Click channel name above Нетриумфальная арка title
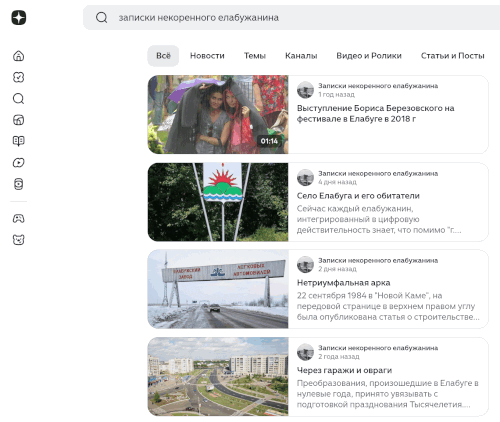500x422 pixels. tap(378, 261)
